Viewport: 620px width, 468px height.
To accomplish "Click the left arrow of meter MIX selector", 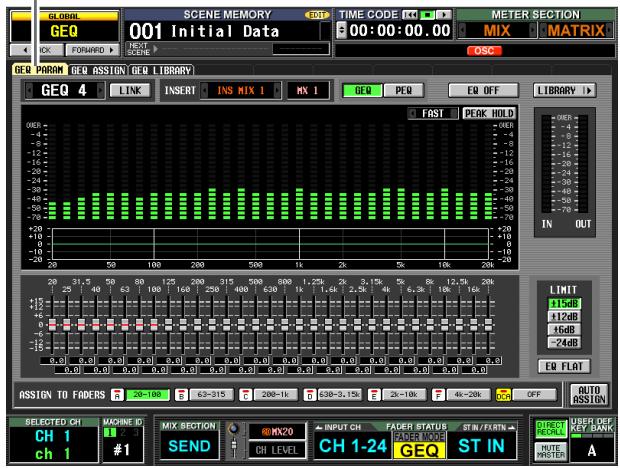I will 462,30.
